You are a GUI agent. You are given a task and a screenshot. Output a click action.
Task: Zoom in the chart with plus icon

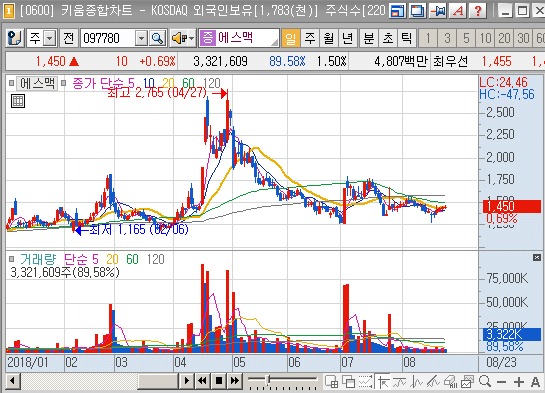point(519,382)
